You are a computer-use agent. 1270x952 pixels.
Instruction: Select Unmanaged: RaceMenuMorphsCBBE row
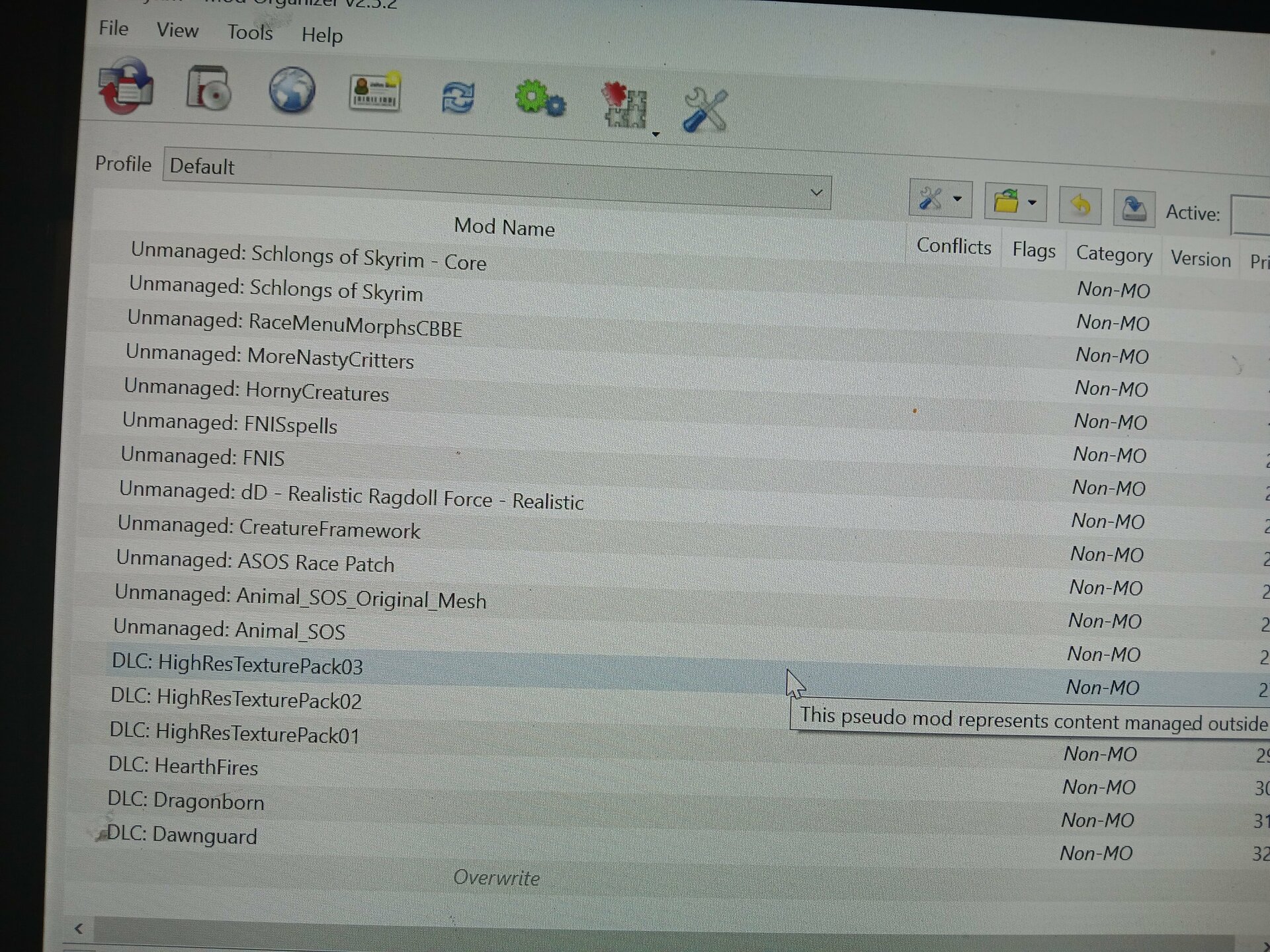tap(295, 323)
